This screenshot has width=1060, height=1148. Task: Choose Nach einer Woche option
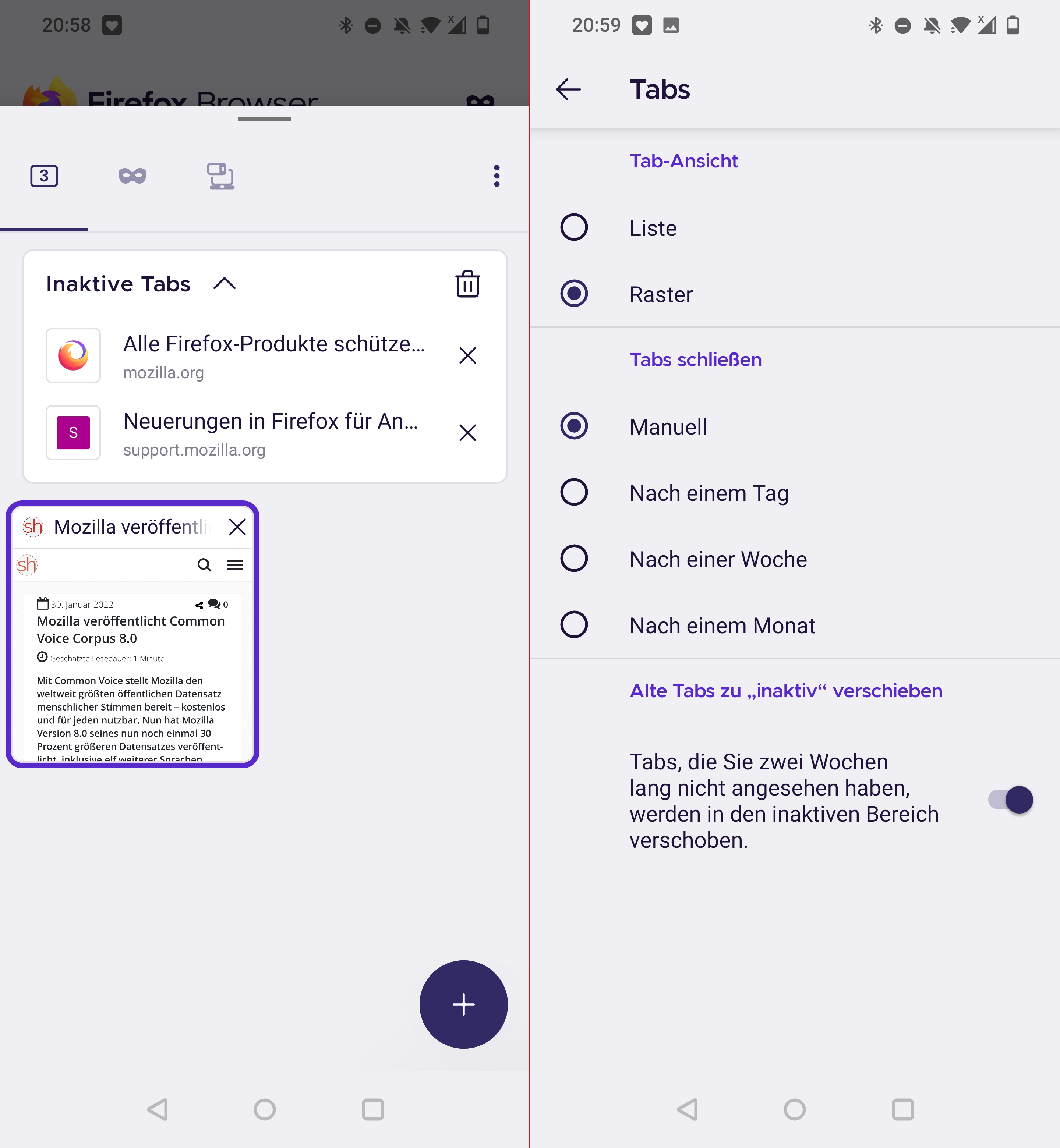tap(795, 559)
